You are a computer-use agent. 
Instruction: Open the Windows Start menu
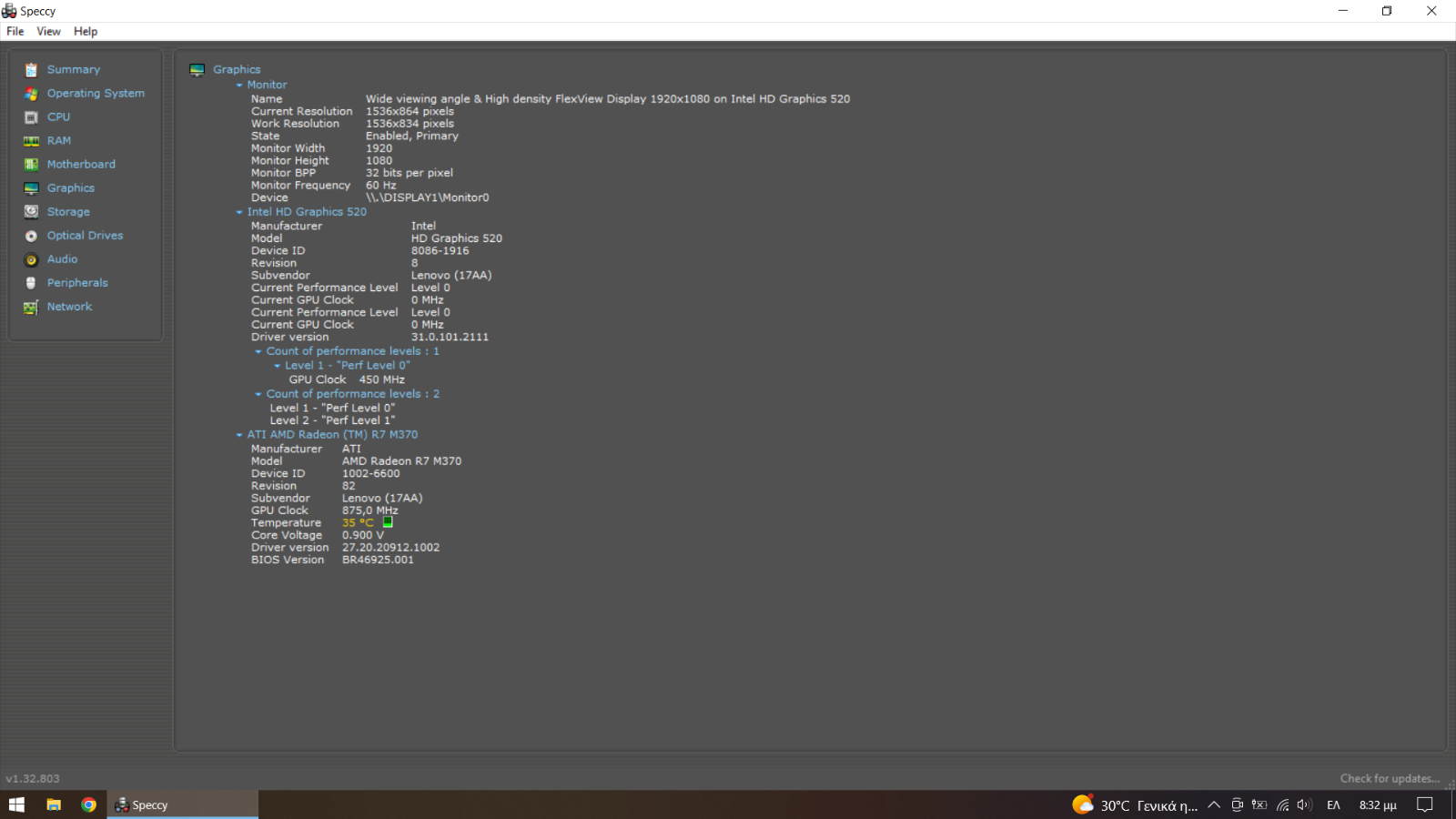(16, 804)
